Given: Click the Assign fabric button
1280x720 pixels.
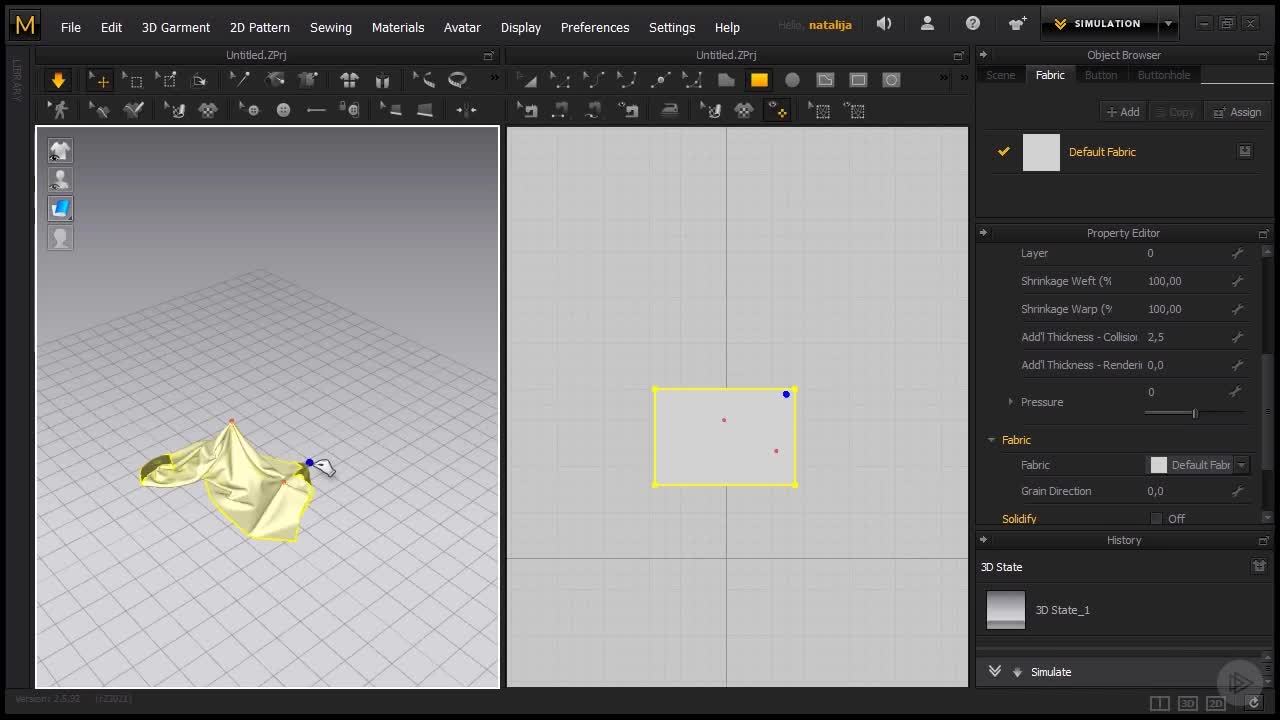Looking at the screenshot, I should 1236,112.
